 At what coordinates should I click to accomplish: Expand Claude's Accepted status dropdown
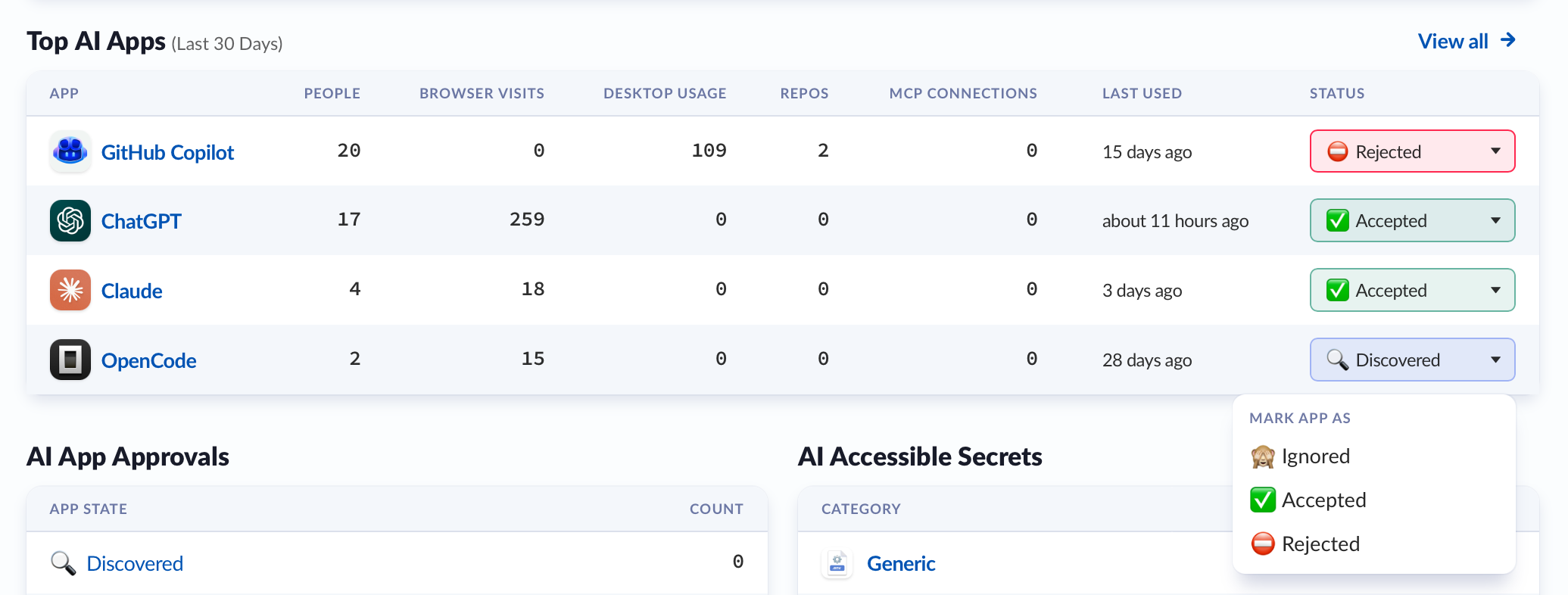point(1412,291)
